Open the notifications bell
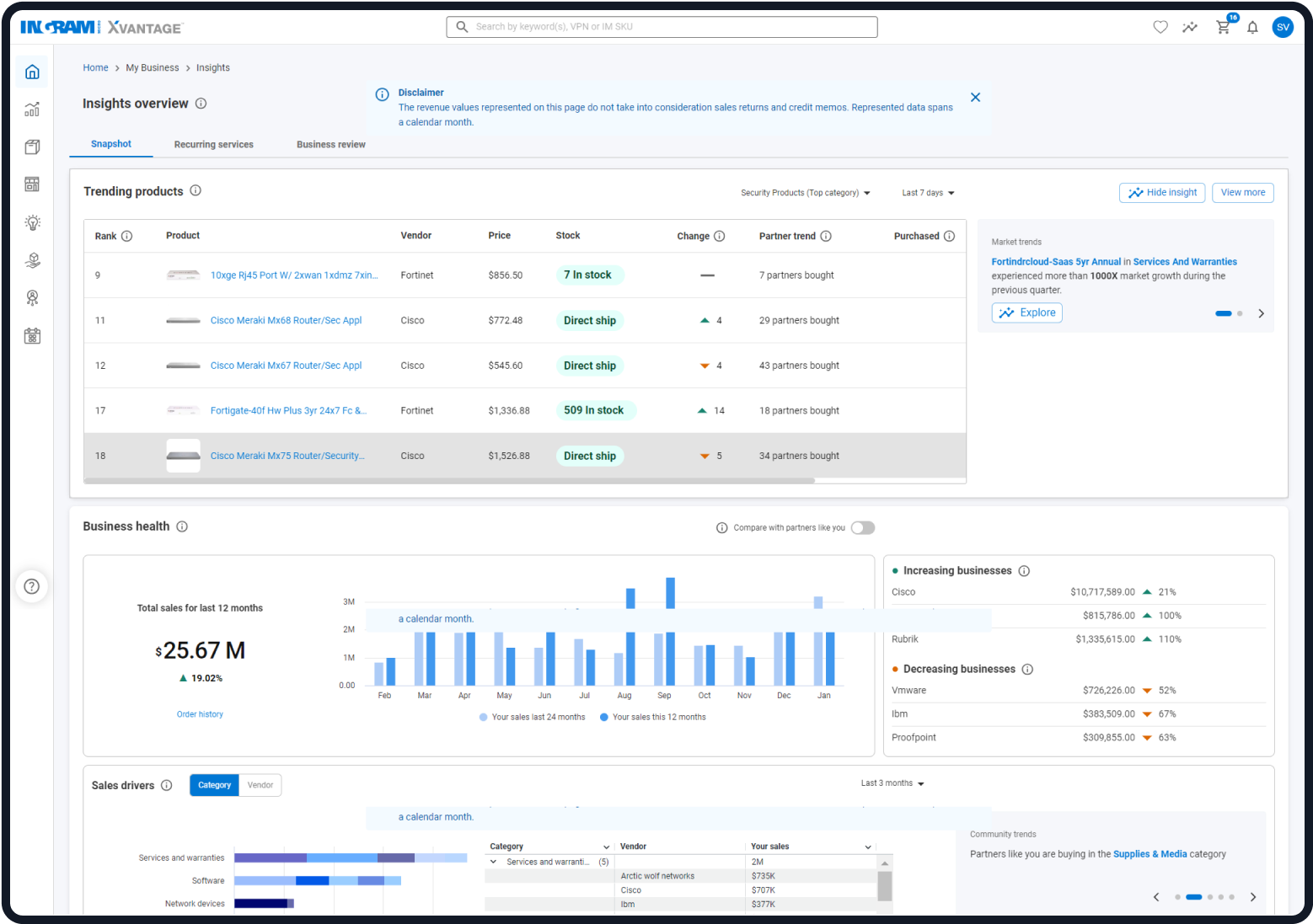Screen dimensions: 1313x924 [x=1253, y=27]
